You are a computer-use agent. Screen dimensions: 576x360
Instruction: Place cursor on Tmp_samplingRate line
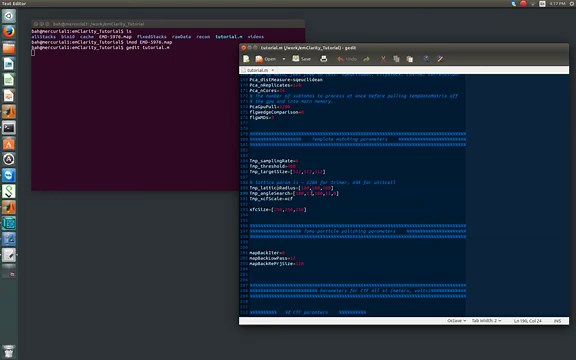(274, 161)
